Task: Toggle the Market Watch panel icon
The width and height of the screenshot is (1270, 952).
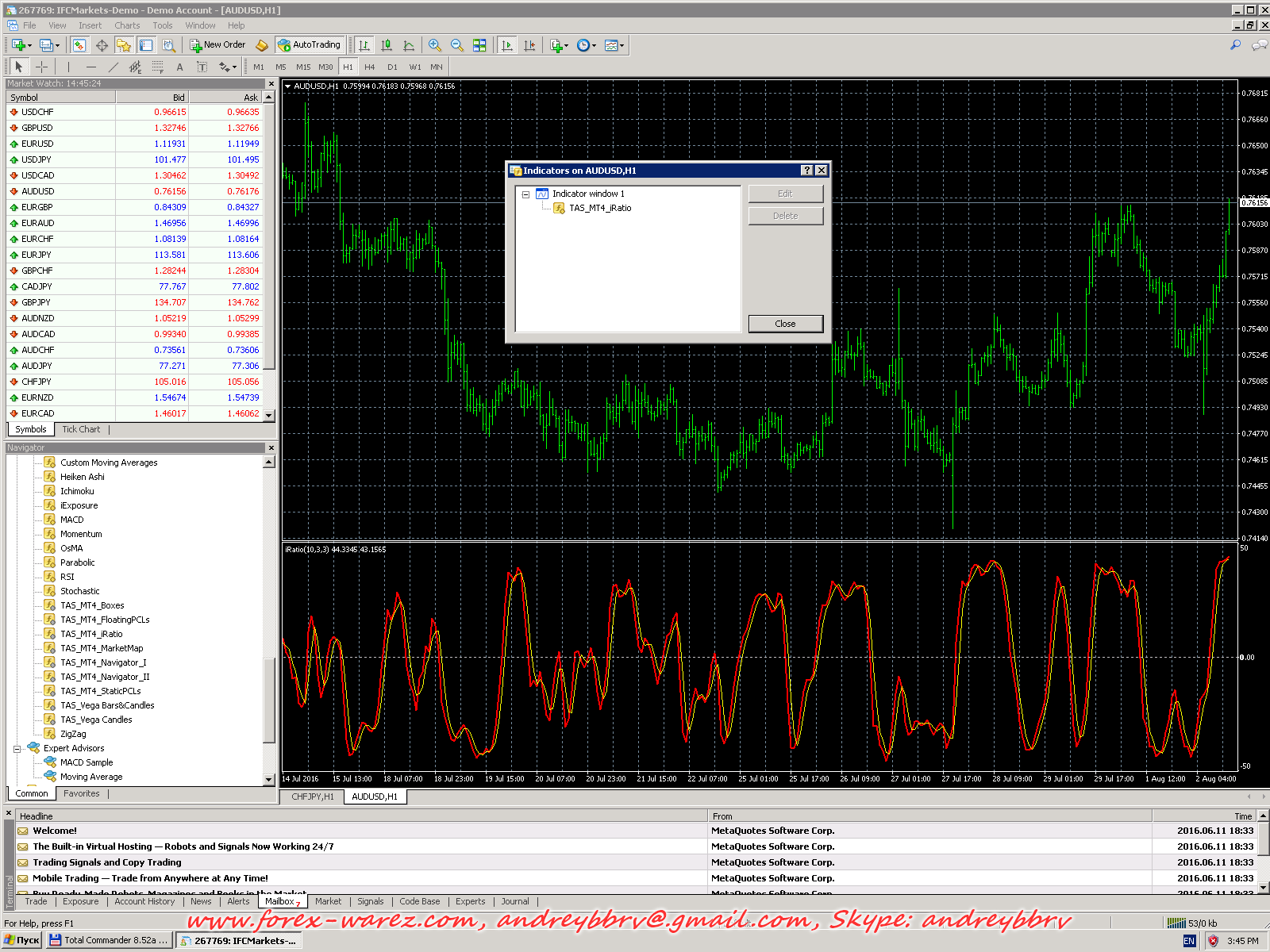Action: point(79,45)
